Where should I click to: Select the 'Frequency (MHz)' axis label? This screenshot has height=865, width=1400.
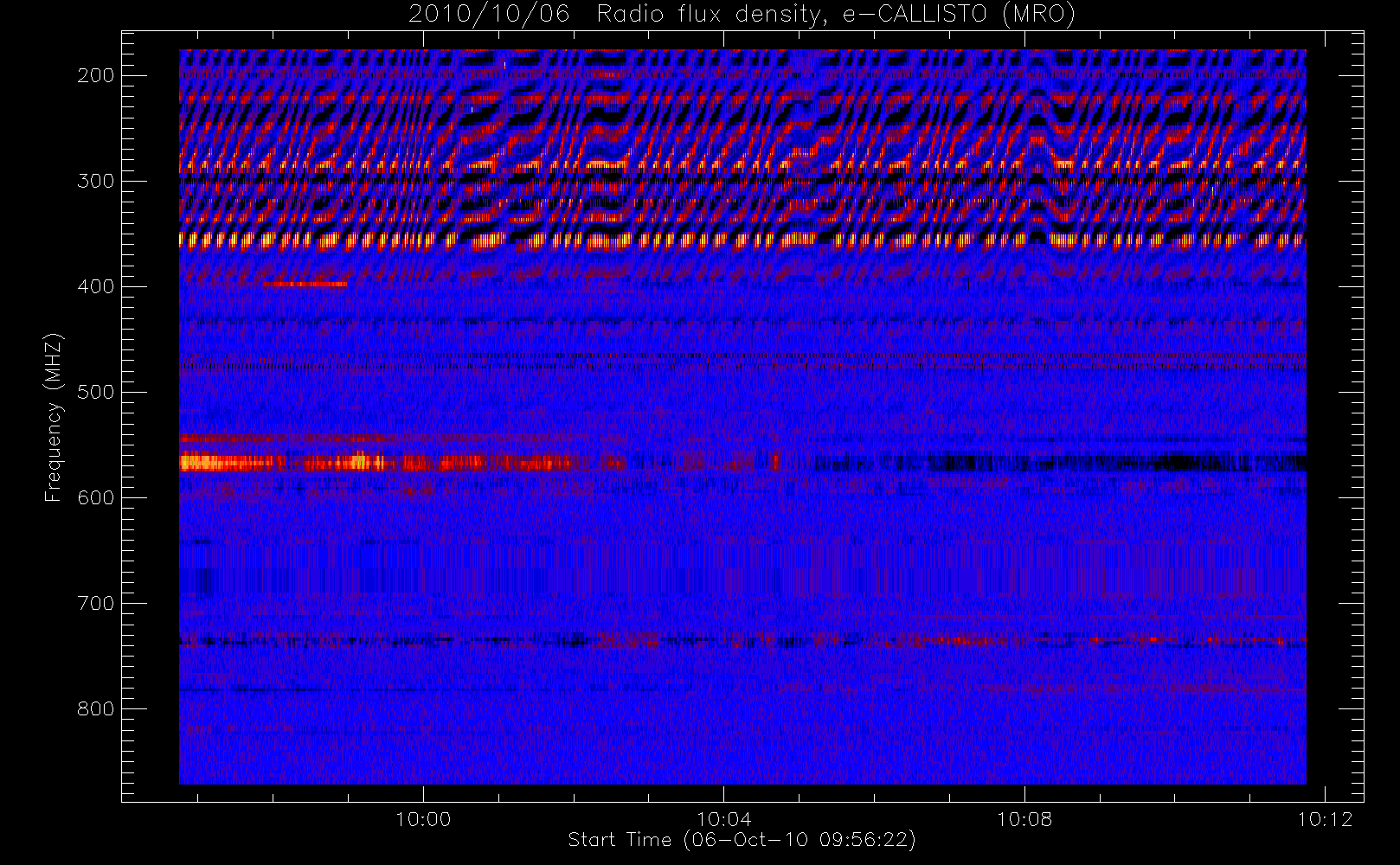[54, 418]
